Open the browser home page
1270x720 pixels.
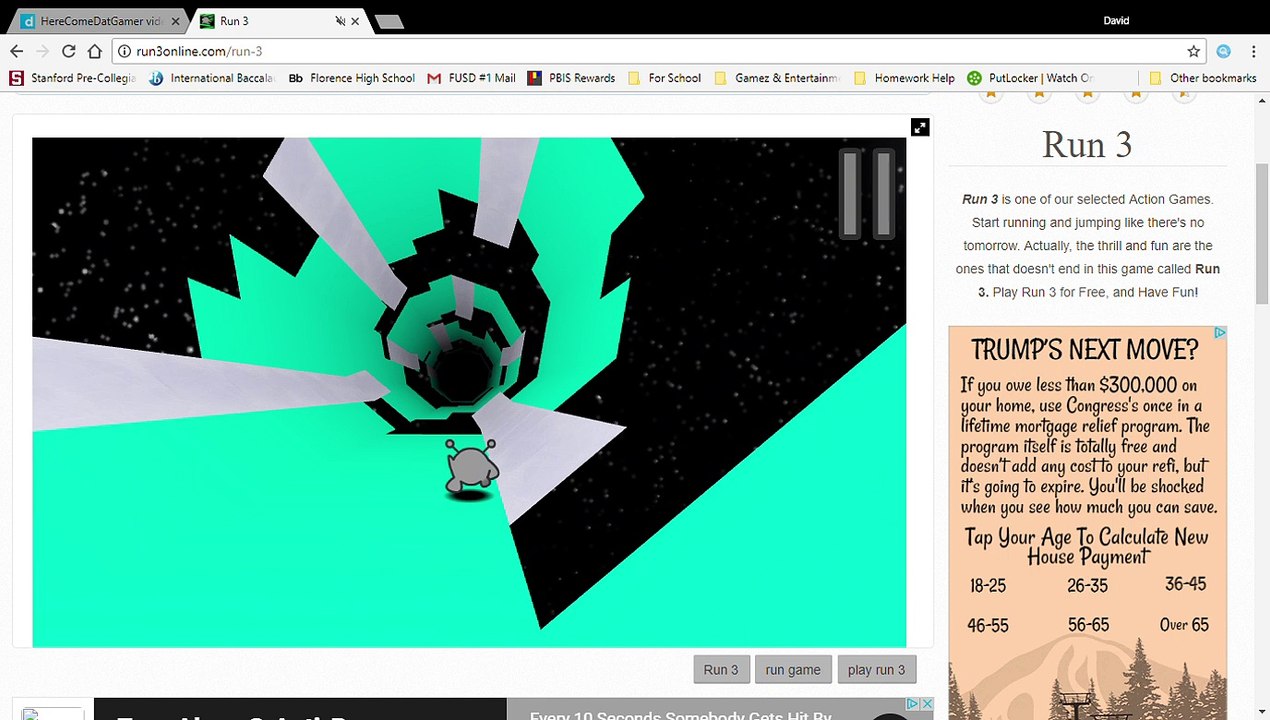click(x=94, y=51)
